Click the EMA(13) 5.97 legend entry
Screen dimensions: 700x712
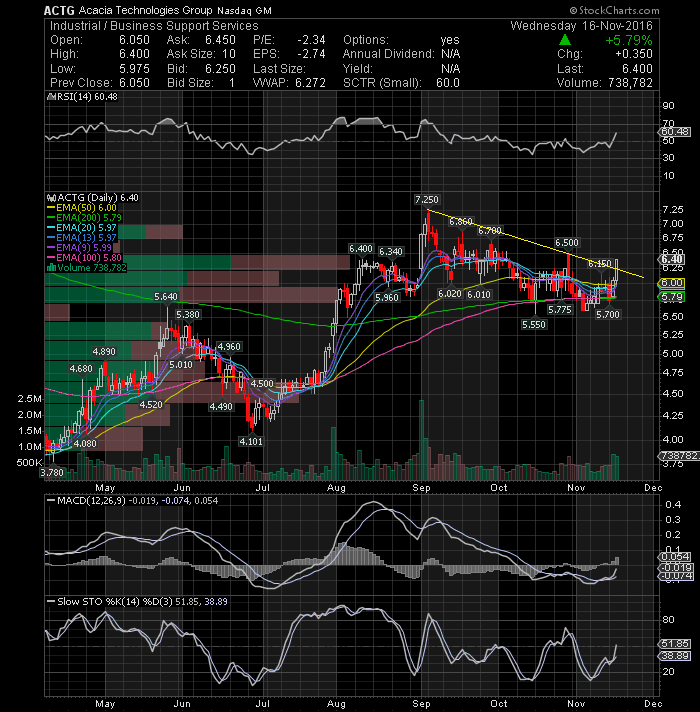[x=82, y=237]
